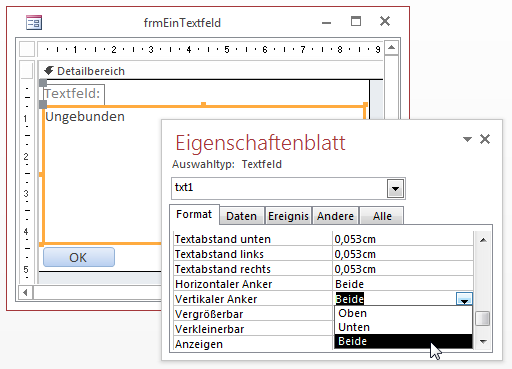Close the frmEinTextfeld window
The height and width of the screenshot is (369, 512).
(x=385, y=21)
